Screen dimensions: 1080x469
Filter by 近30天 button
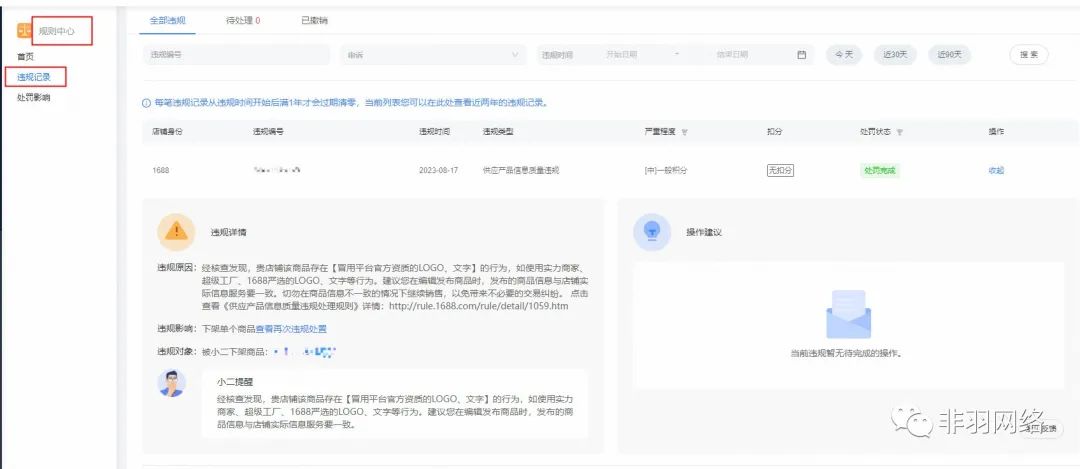tap(895, 55)
